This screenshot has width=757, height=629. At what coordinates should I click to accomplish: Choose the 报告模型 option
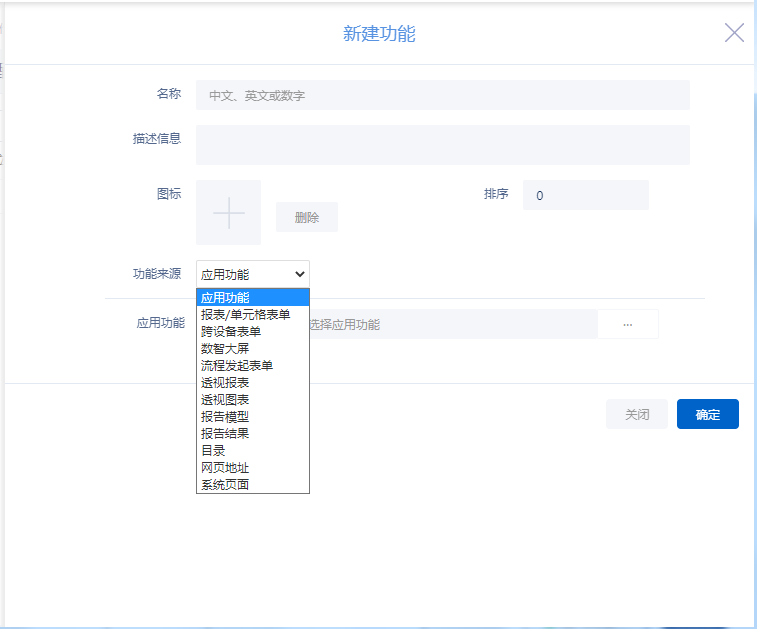[253, 416]
